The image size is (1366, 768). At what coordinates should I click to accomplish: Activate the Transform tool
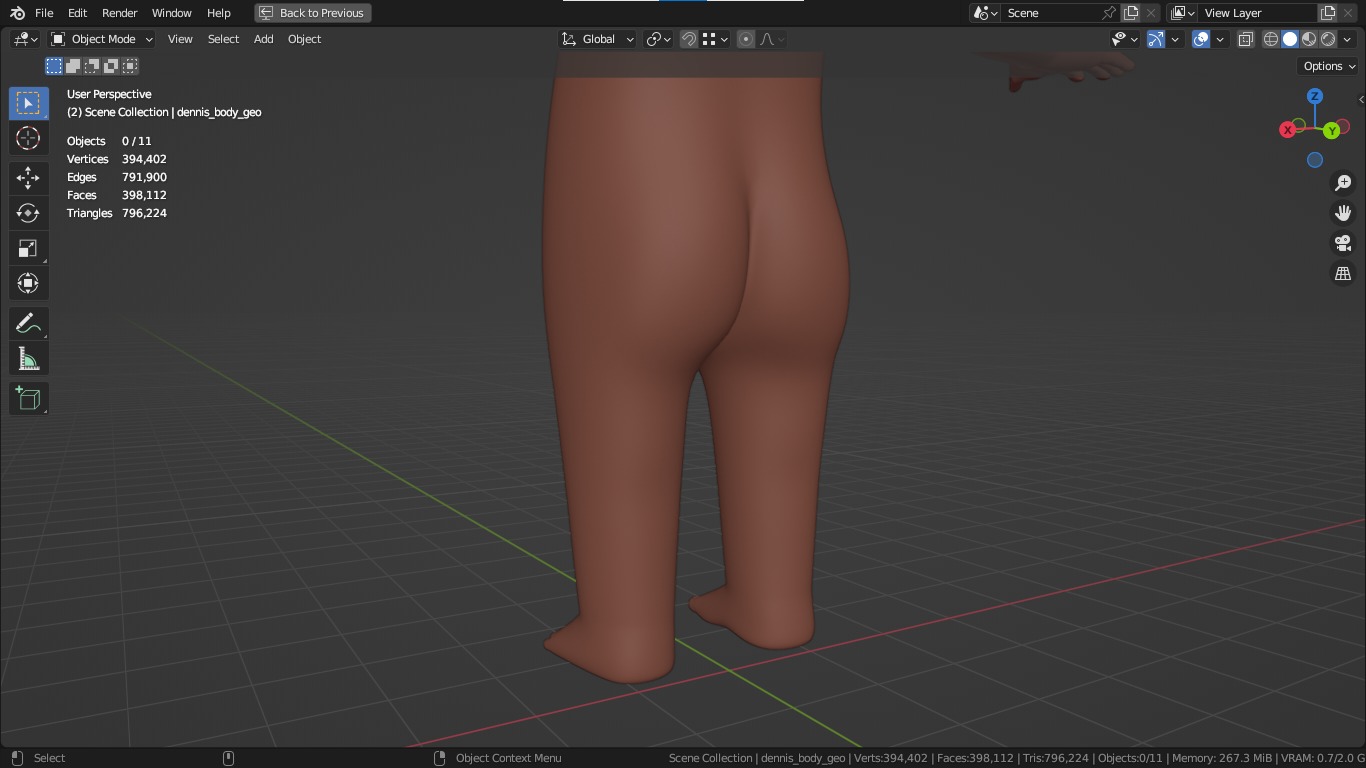[28, 283]
